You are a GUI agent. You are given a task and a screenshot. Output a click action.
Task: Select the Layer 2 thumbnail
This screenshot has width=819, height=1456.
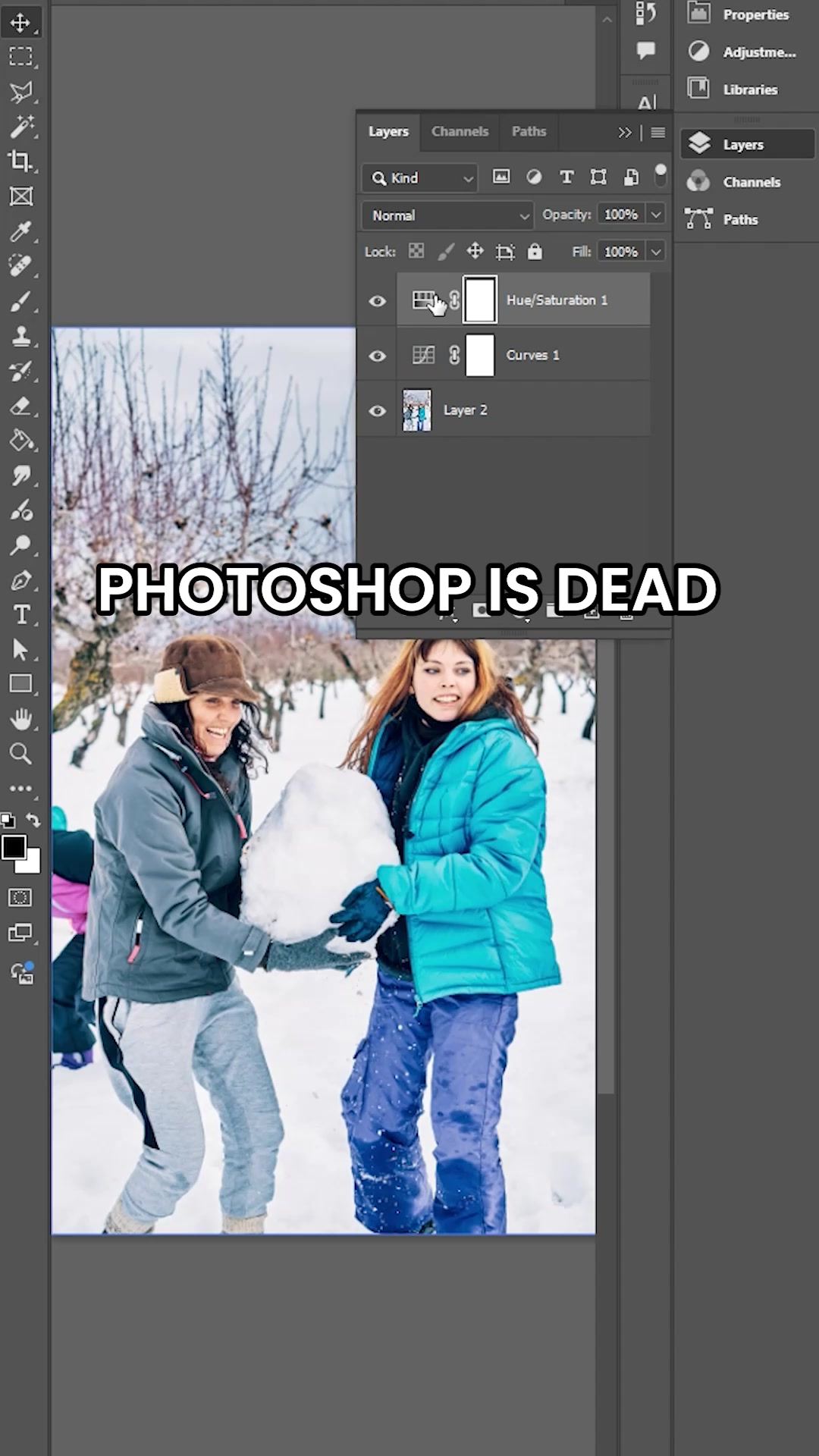tap(416, 411)
